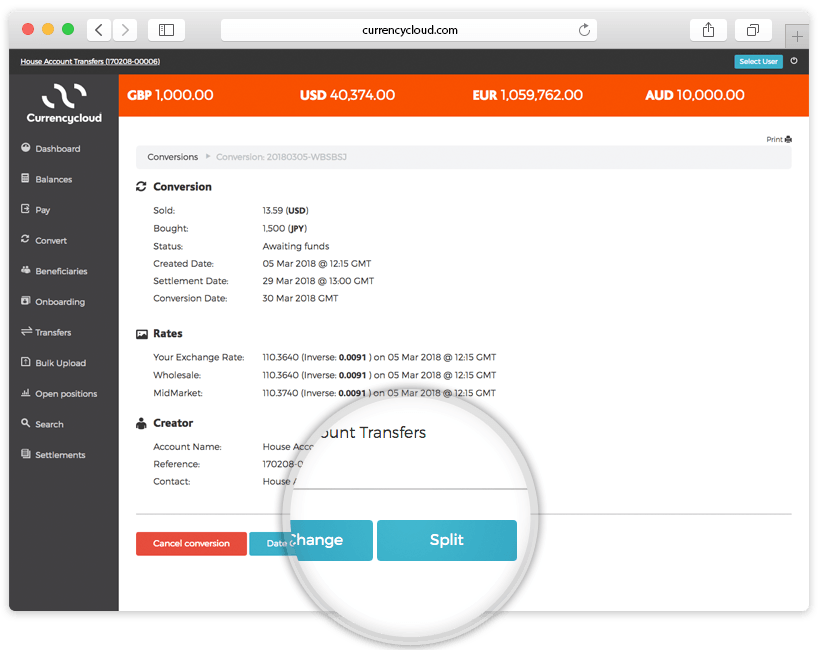Click AUD 10,000.00 balance
Viewport: 818px width, 650px height.
pos(695,95)
